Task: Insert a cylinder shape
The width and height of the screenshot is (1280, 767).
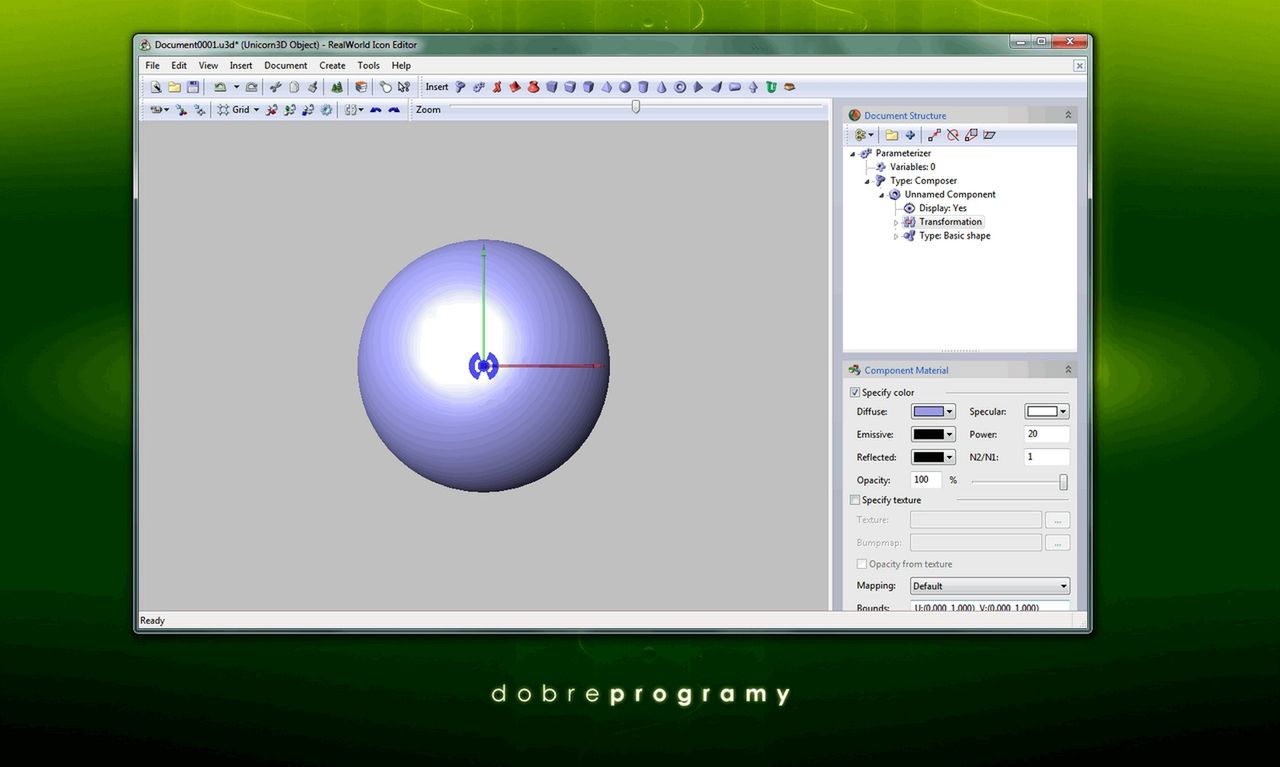Action: [643, 87]
